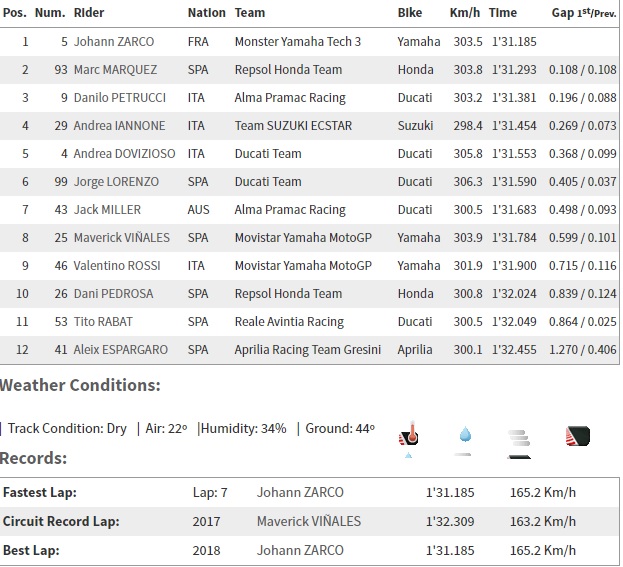Image resolution: width=623 pixels, height=567 pixels.
Task: Click the Circuit Record Lap label
Action: [x=61, y=521]
